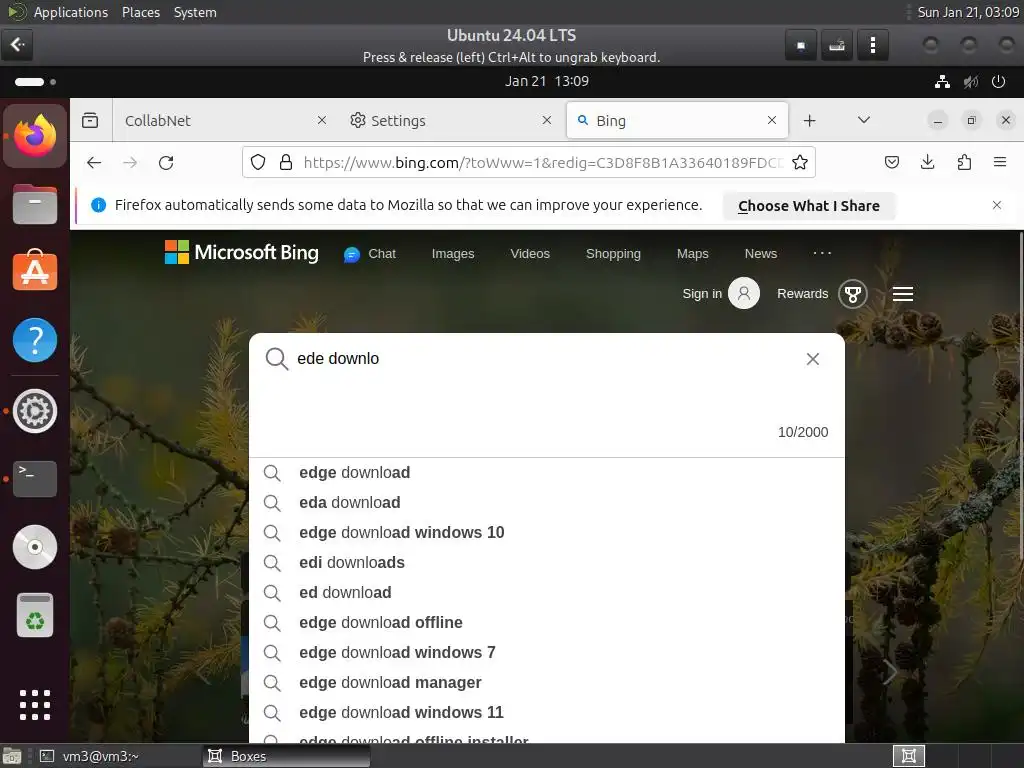Open the Applications menu
This screenshot has width=1024, height=768.
click(x=71, y=12)
